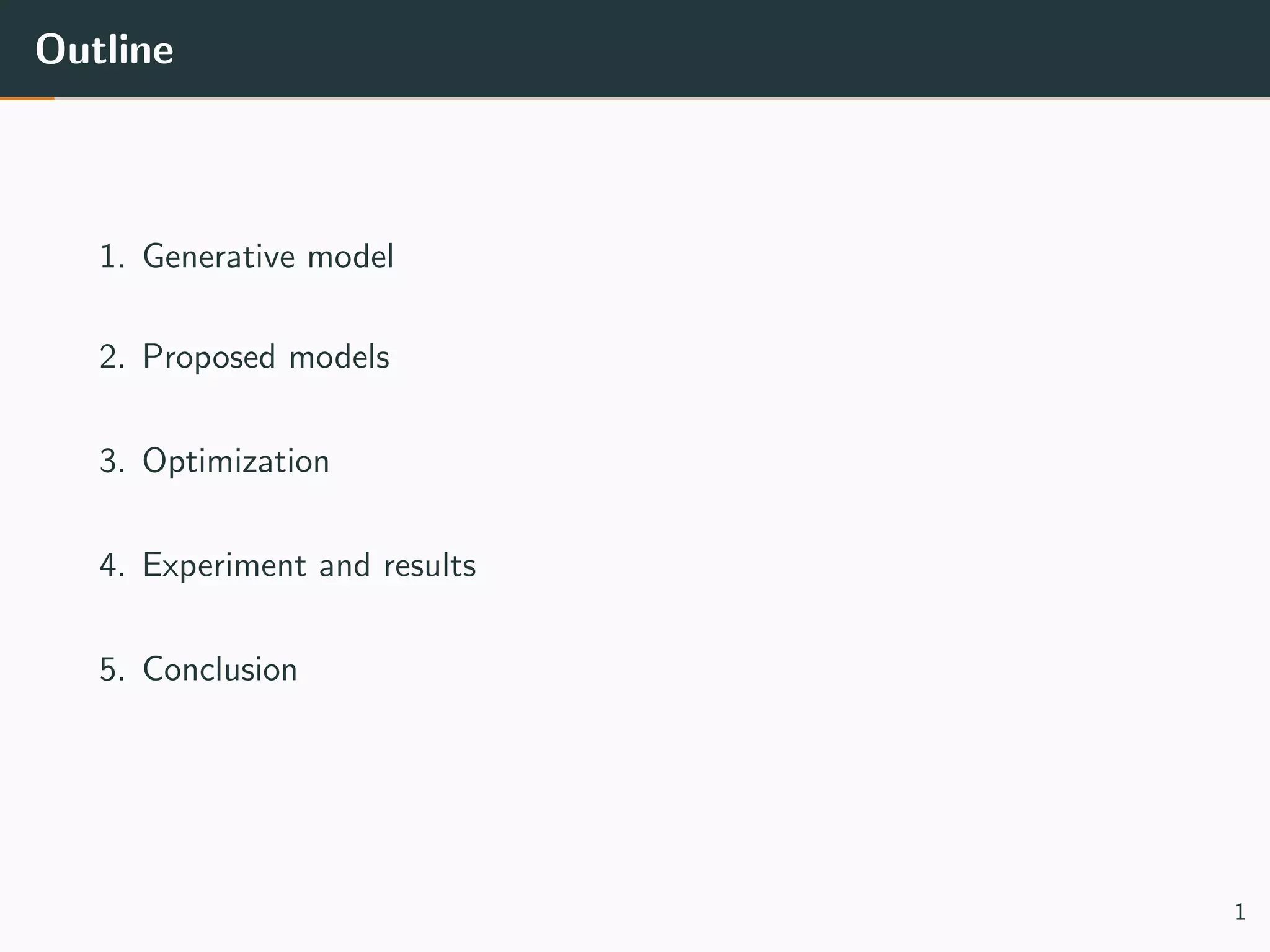Click the grey remainder of progress bar
The height and width of the screenshot is (952, 1270).
(662, 98)
